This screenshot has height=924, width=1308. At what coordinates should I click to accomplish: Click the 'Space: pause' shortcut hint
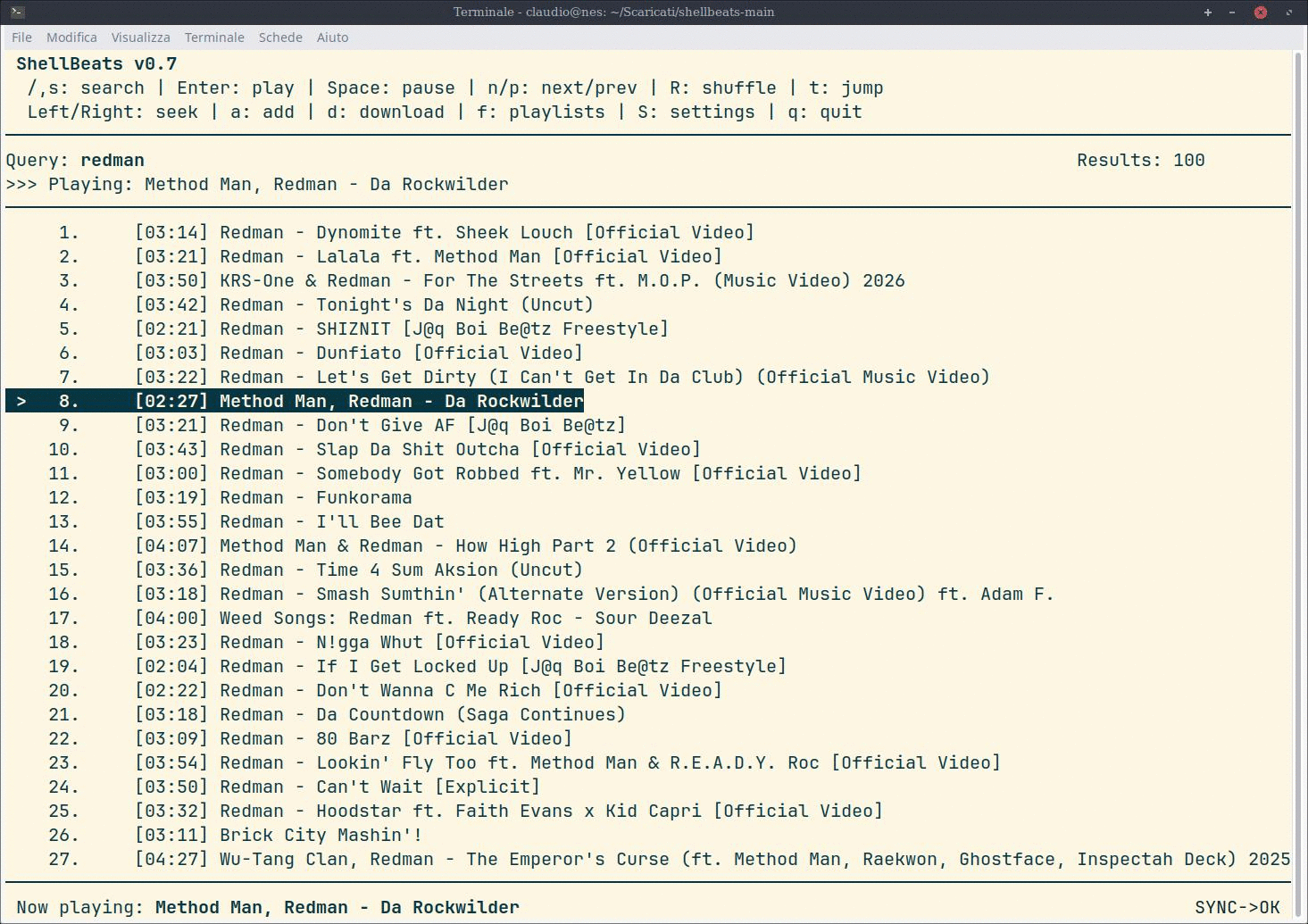click(x=391, y=87)
